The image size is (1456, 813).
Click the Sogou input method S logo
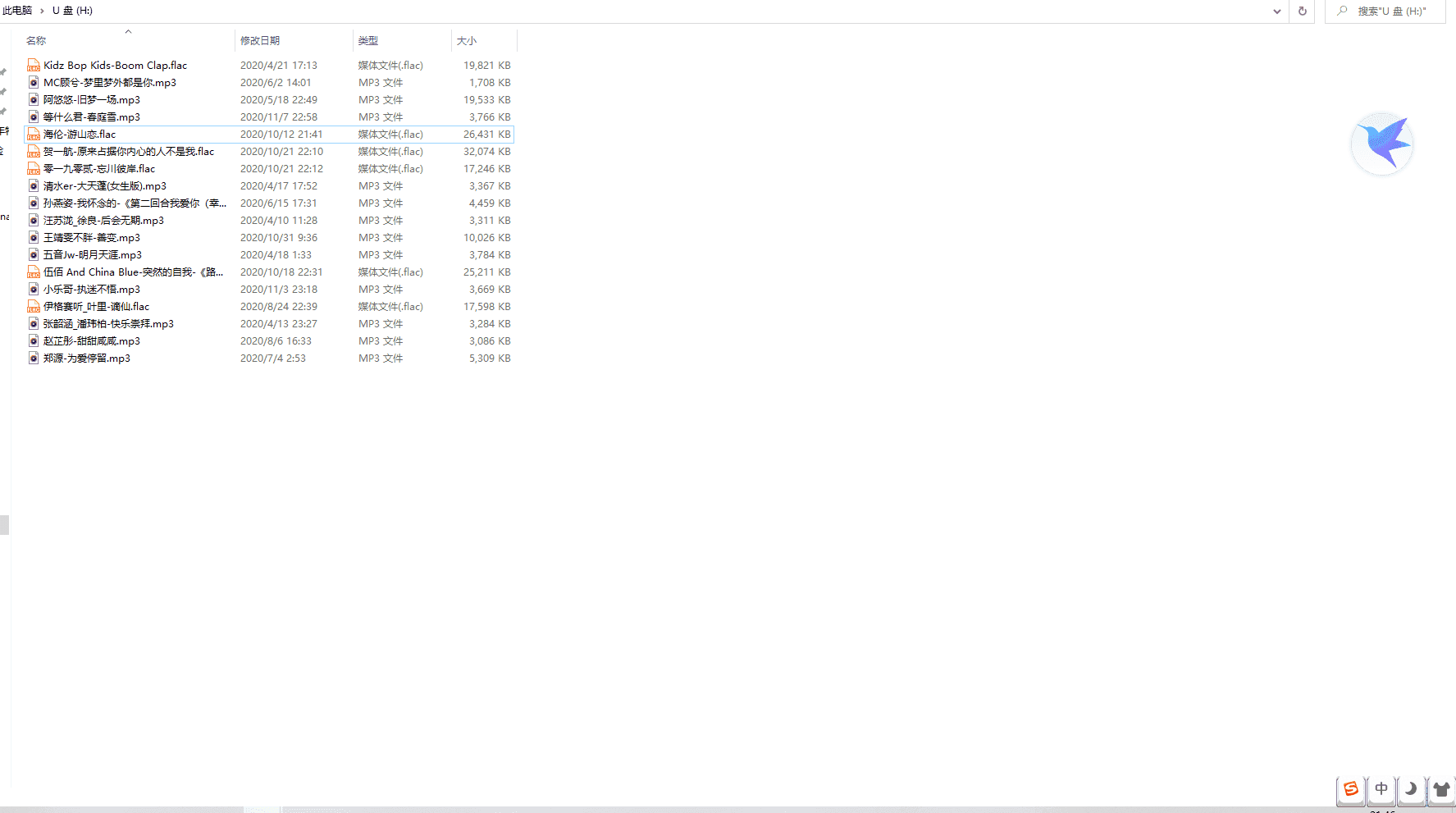pyautogui.click(x=1350, y=789)
